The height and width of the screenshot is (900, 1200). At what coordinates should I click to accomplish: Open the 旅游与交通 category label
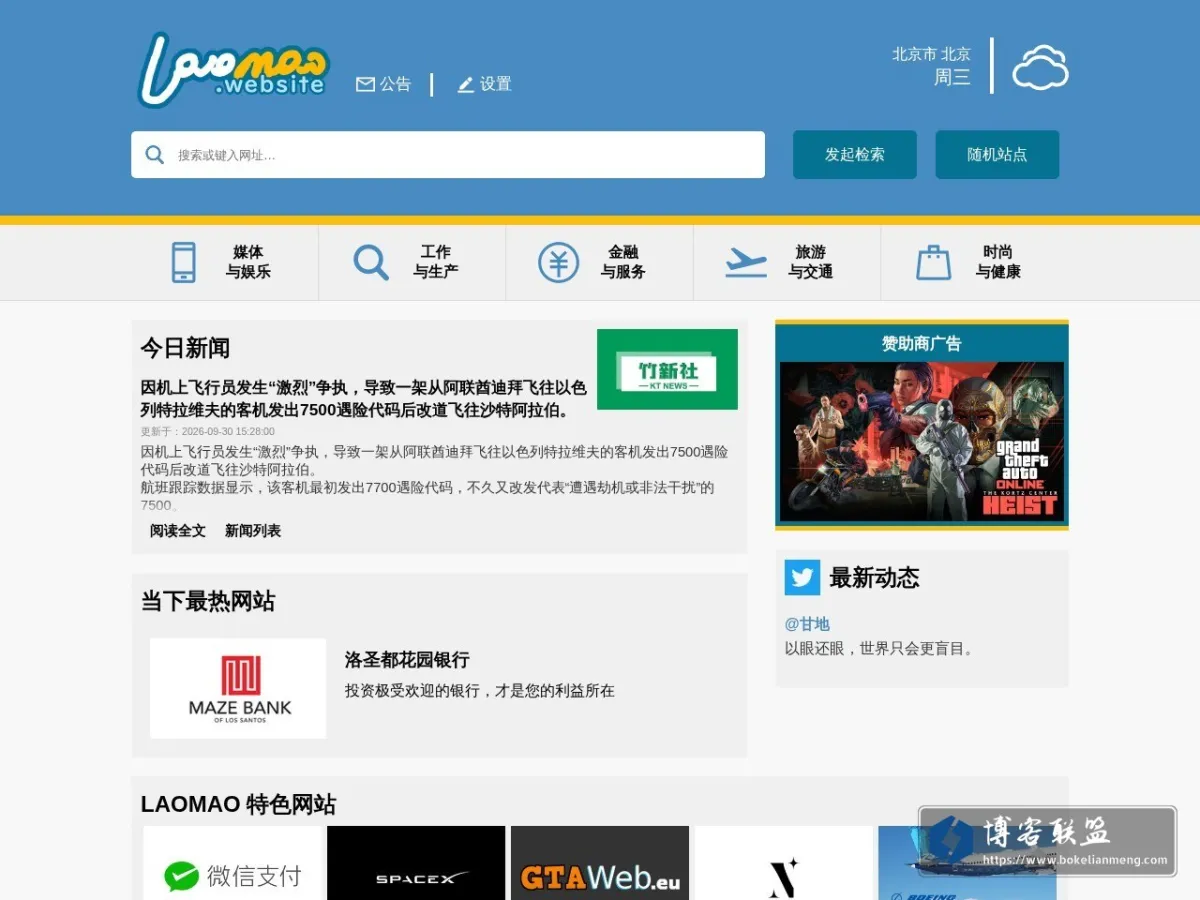tap(810, 262)
